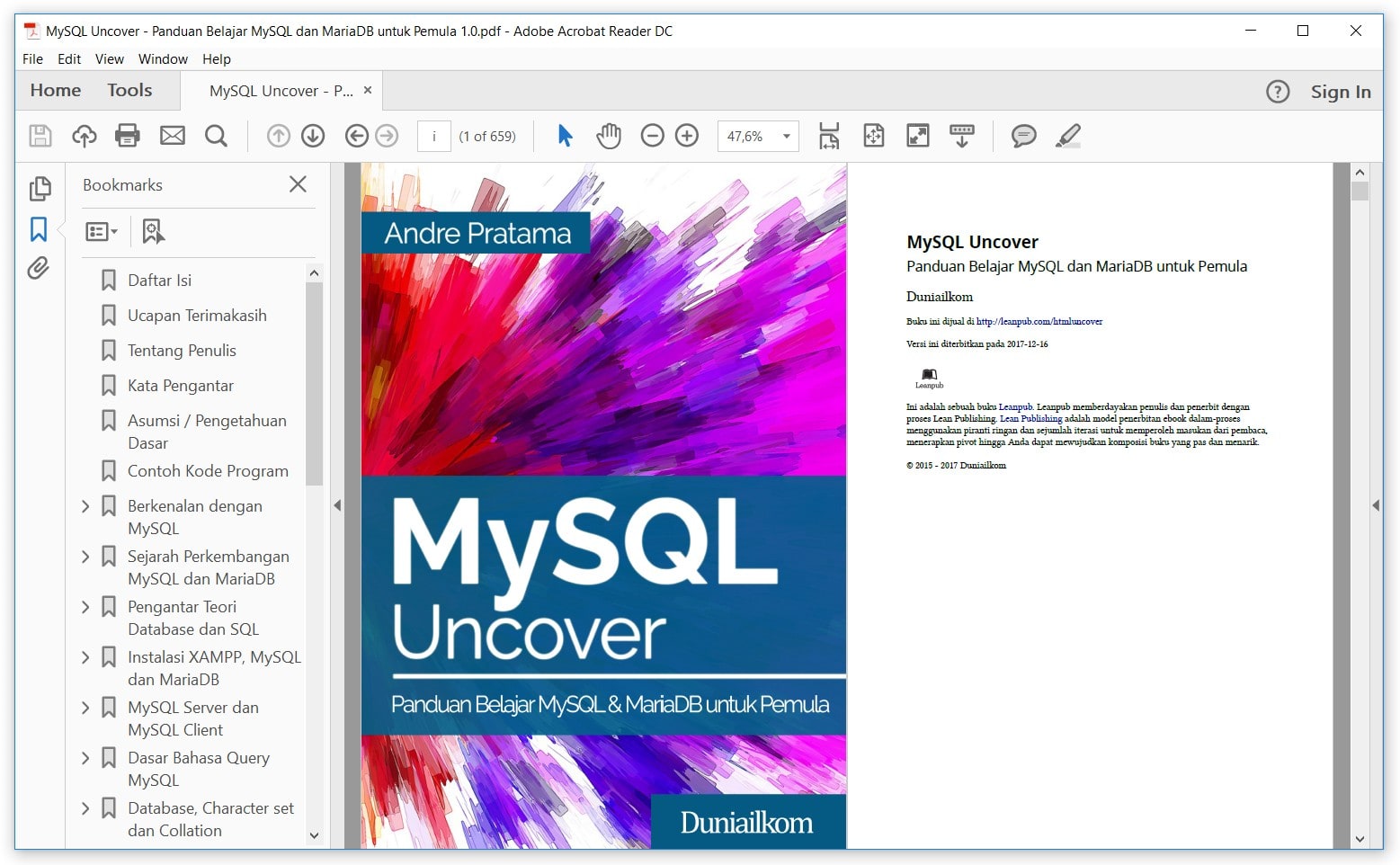Go to next page arrow
This screenshot has width=1400, height=865.
(313, 136)
